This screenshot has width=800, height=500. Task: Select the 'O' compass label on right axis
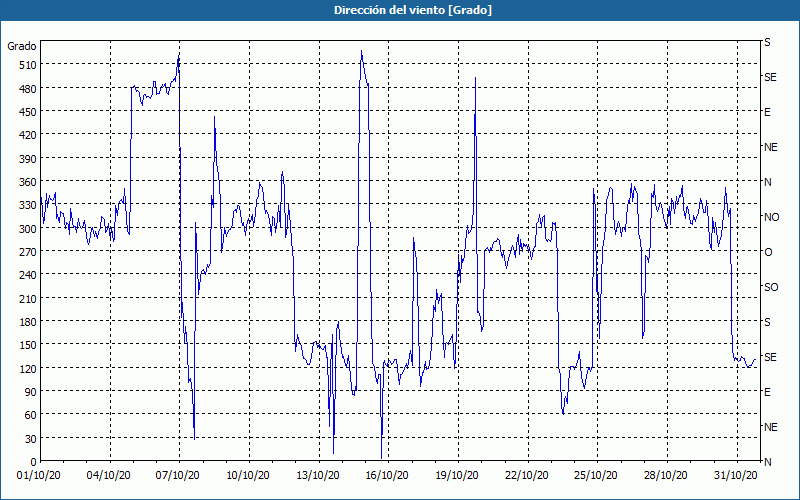768,253
